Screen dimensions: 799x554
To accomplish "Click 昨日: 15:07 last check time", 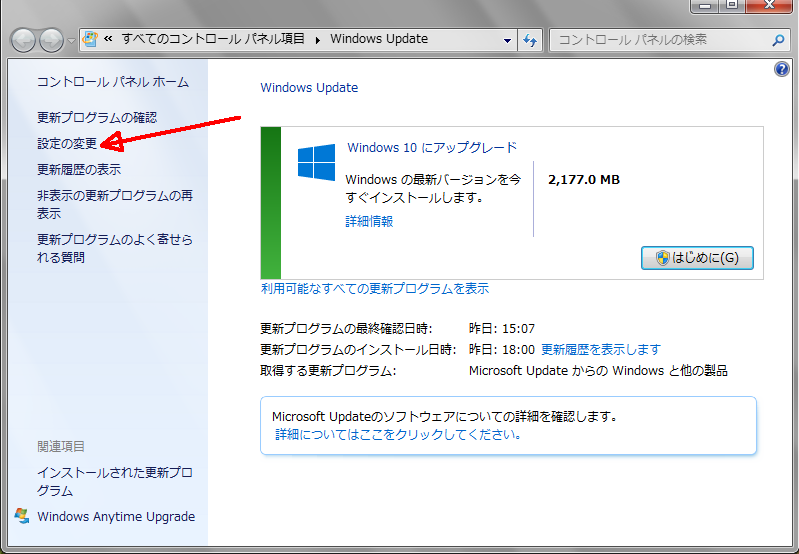I will pos(502,329).
